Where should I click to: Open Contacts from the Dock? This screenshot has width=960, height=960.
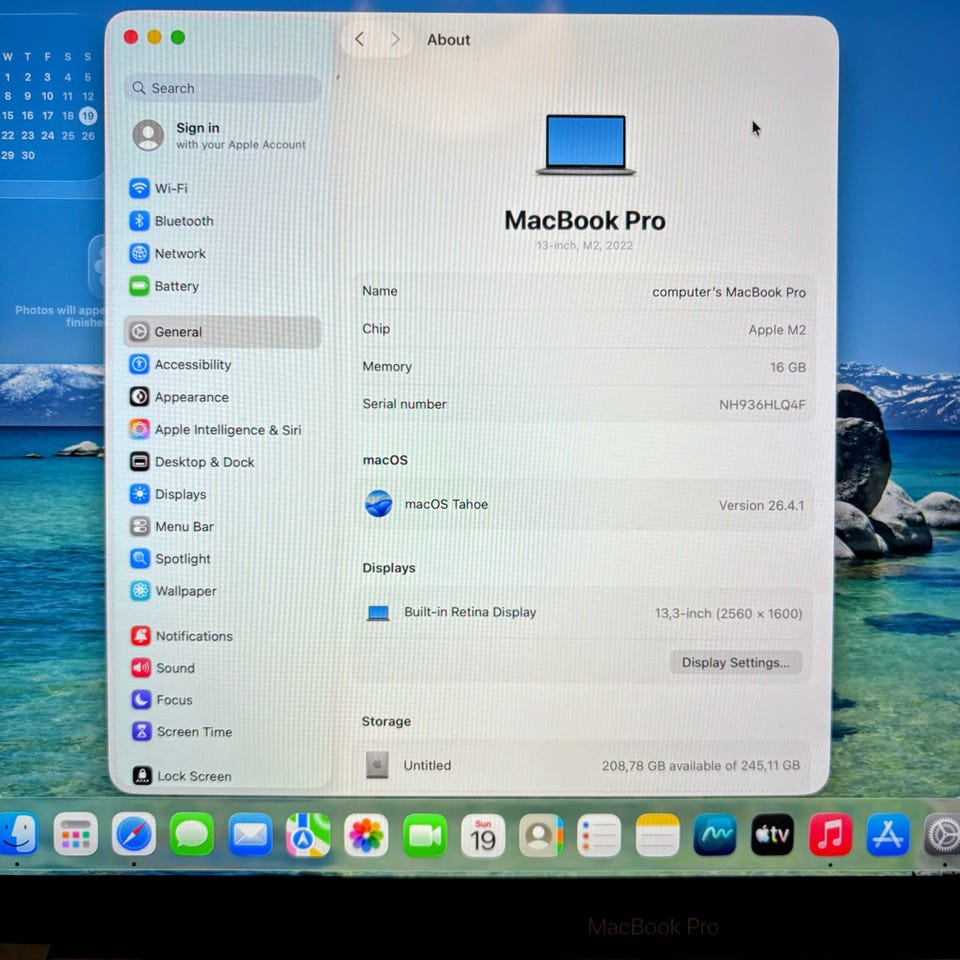541,835
